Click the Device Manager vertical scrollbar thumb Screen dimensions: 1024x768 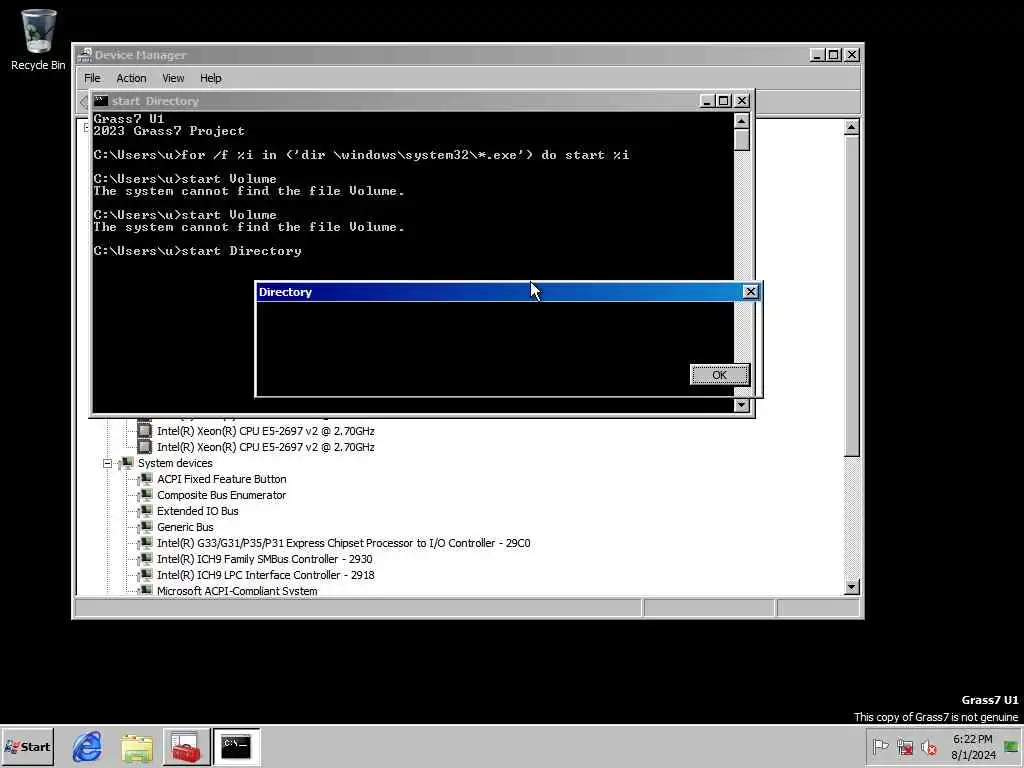[x=851, y=296]
